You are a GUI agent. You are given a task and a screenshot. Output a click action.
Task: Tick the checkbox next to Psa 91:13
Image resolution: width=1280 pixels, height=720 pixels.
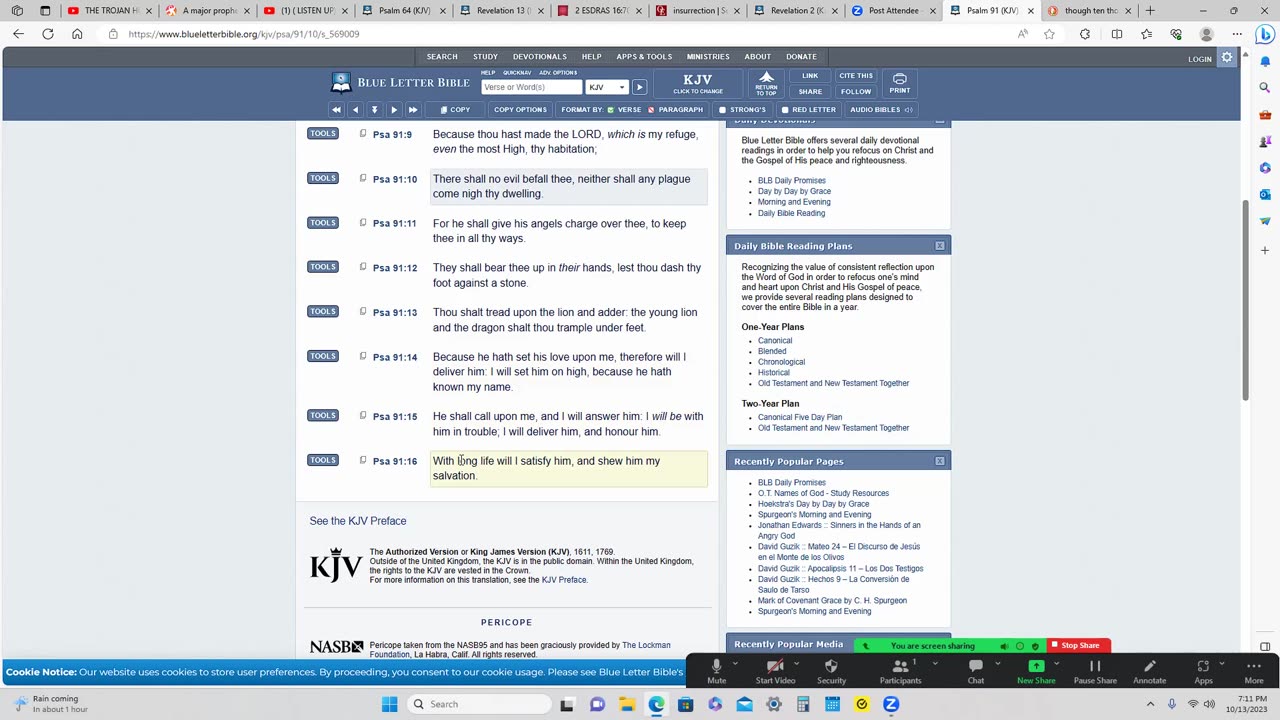pyautogui.click(x=363, y=311)
